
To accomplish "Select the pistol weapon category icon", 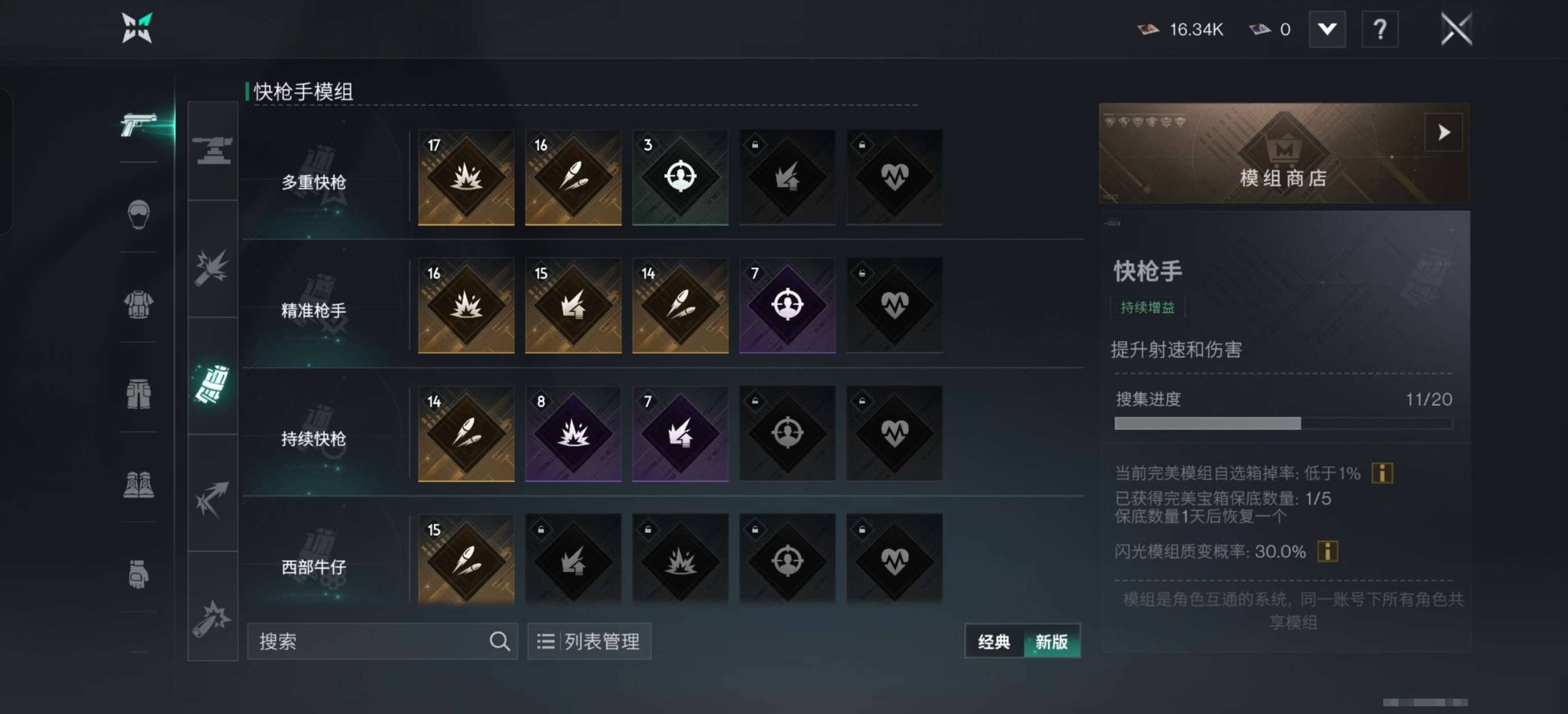I will 138,124.
